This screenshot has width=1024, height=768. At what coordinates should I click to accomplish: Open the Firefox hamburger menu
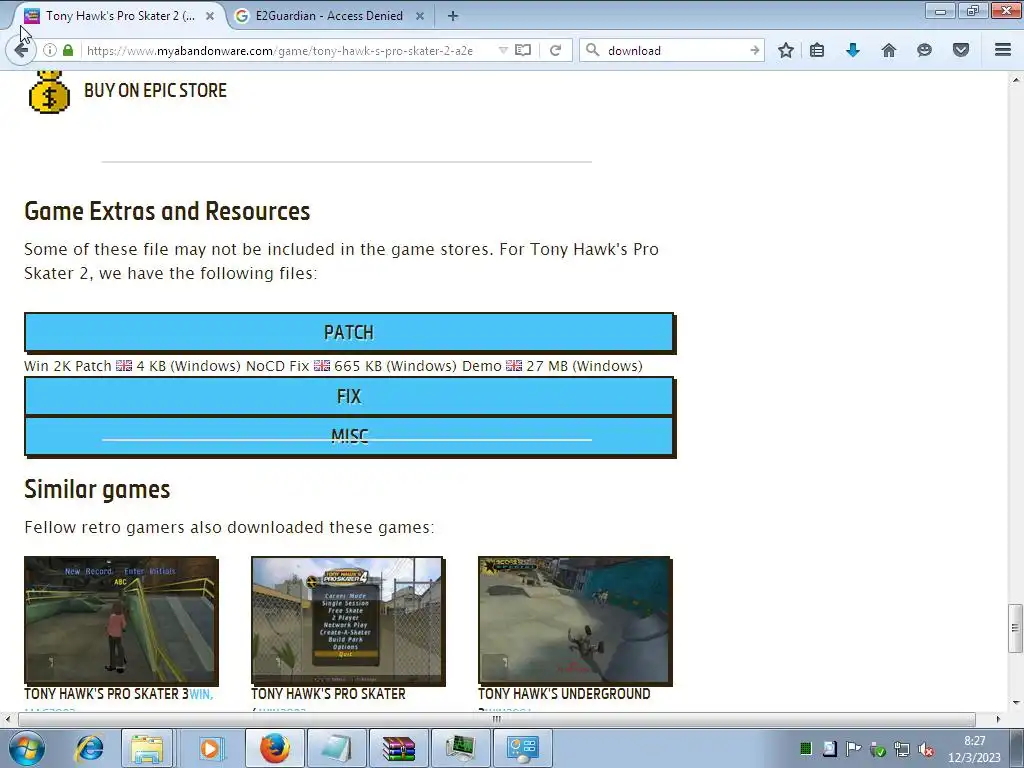coord(1003,50)
